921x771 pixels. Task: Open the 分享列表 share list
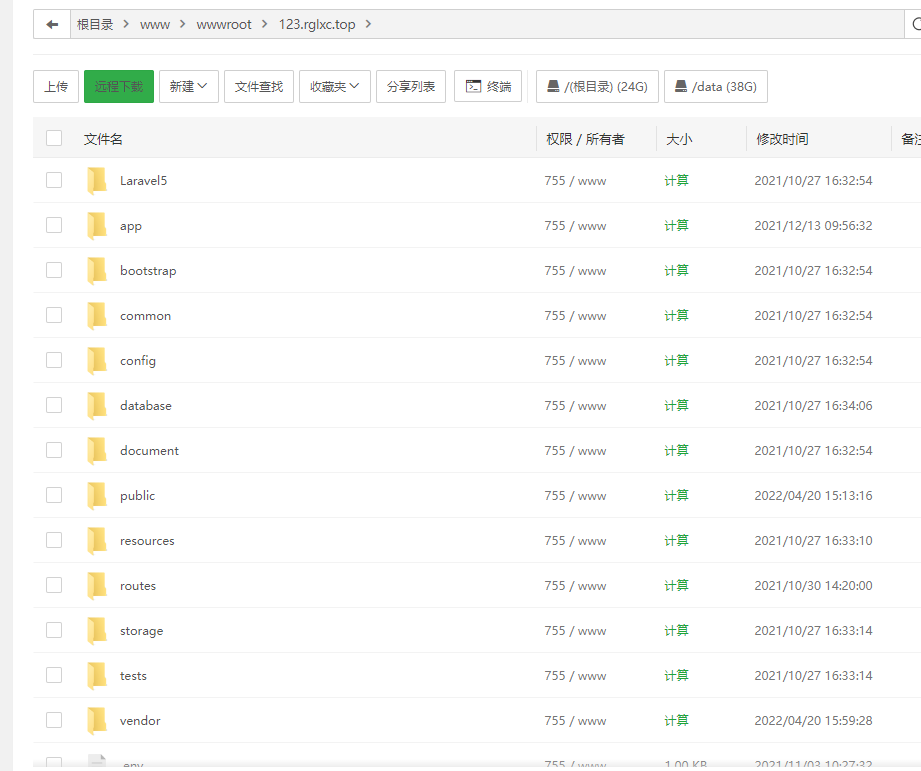point(411,87)
